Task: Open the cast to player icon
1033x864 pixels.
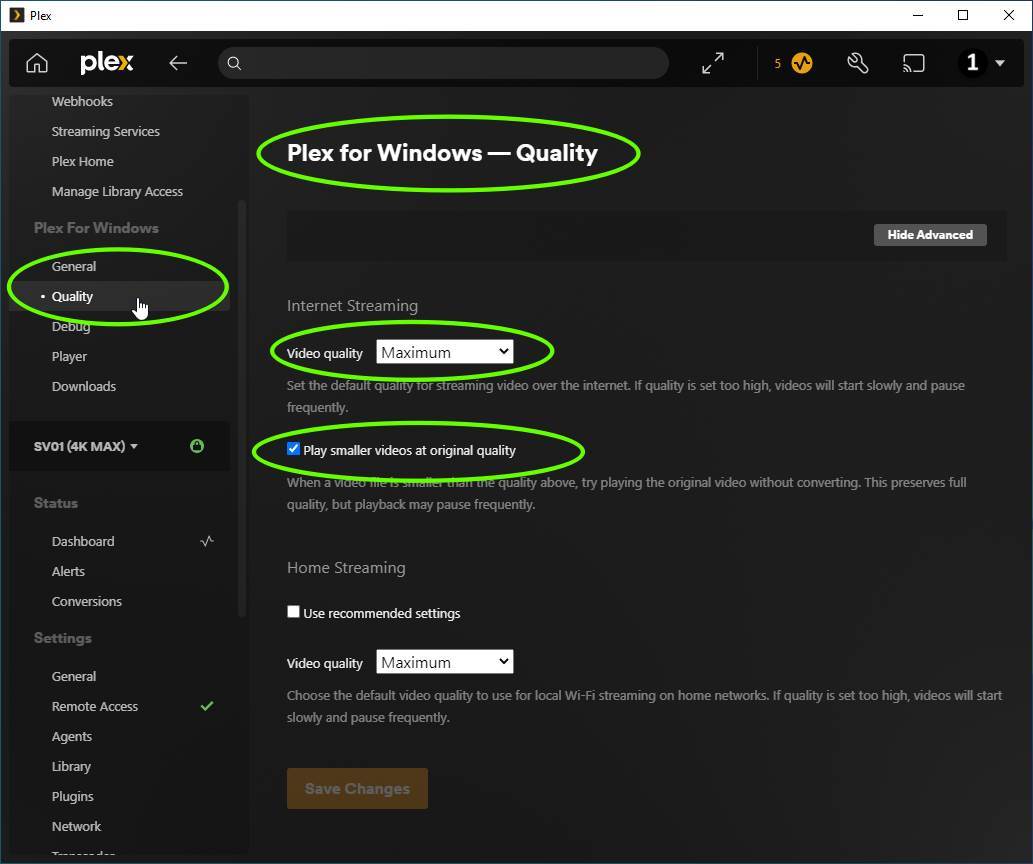Action: [x=913, y=63]
